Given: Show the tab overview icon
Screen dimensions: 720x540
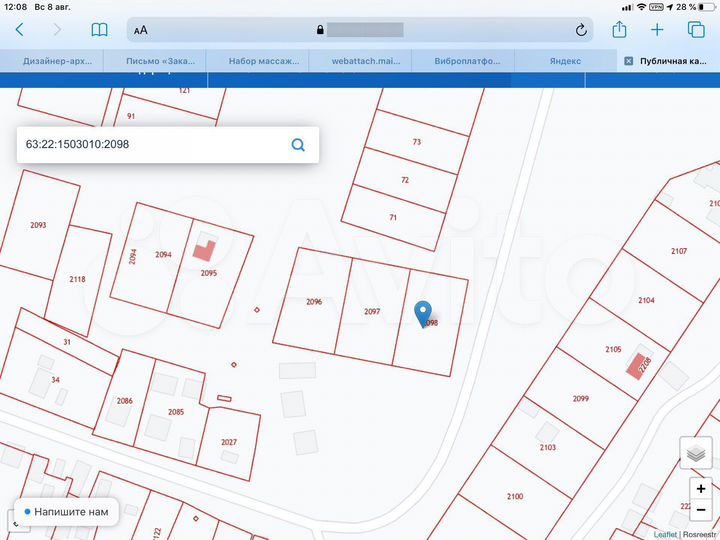Looking at the screenshot, I should [696, 30].
